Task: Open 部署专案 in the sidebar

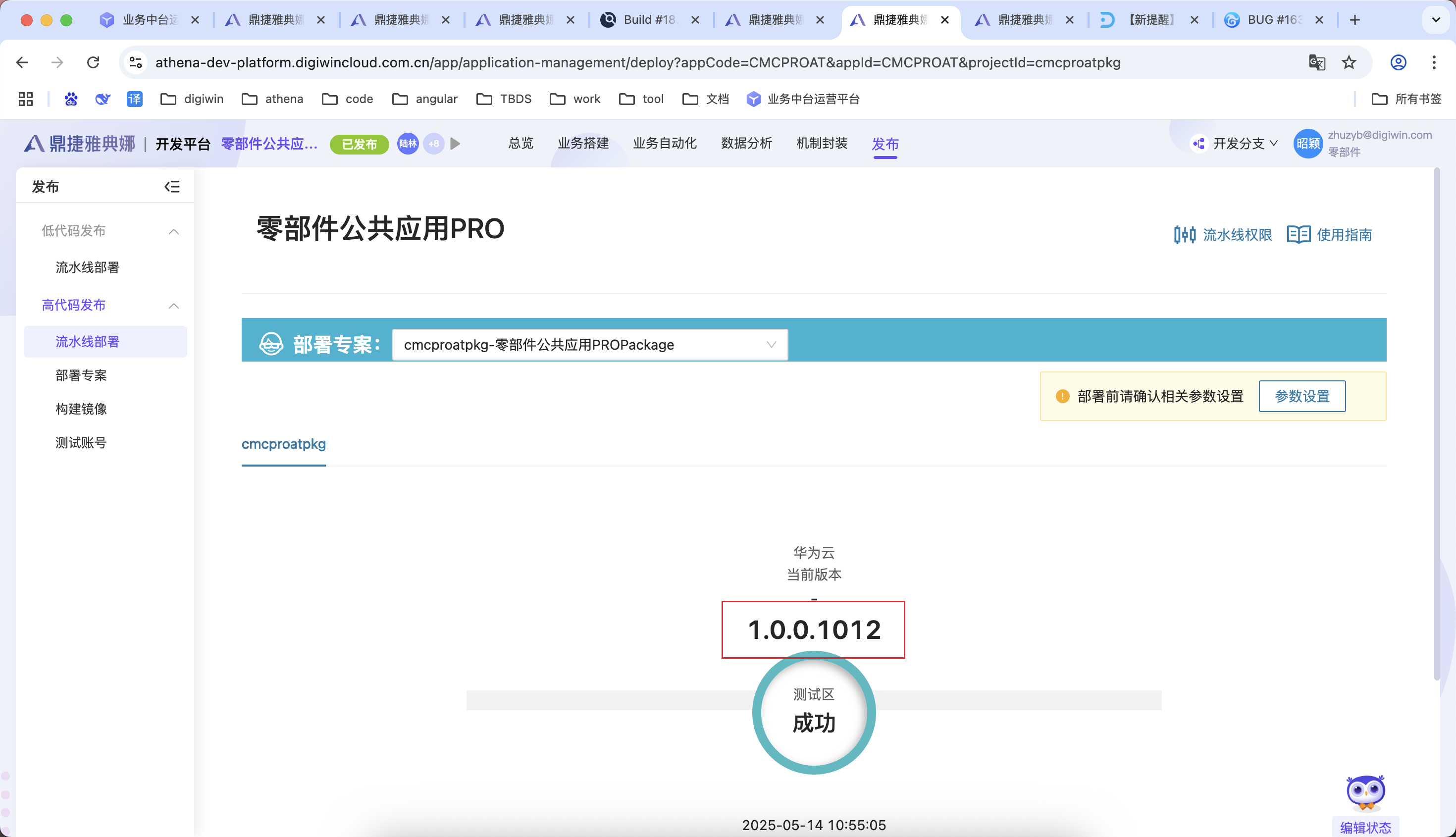Action: [81, 375]
